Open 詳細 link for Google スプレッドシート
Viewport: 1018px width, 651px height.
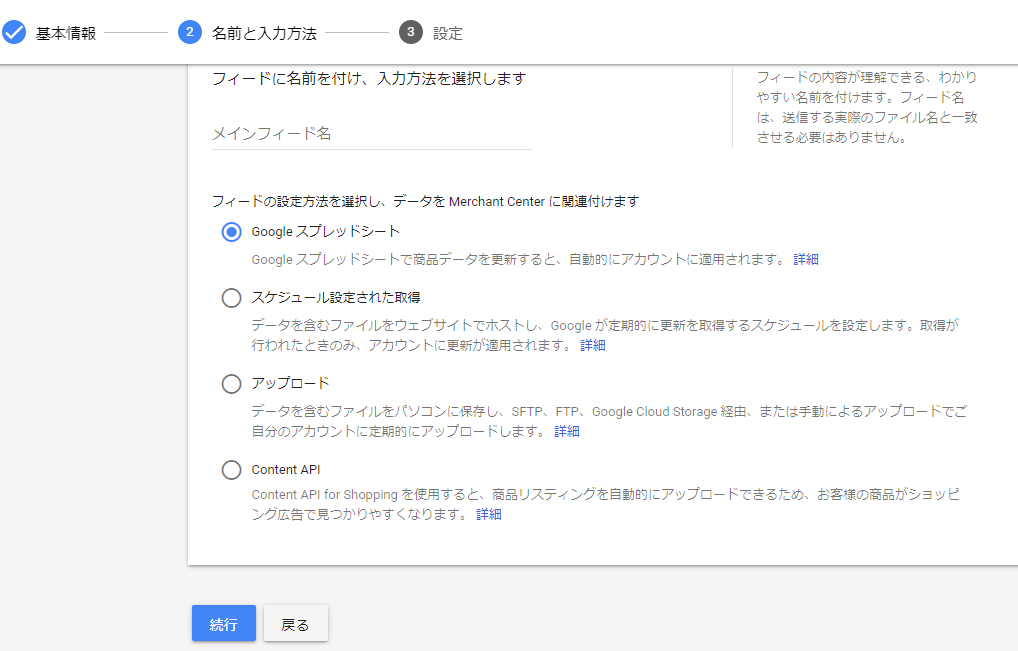tap(806, 259)
